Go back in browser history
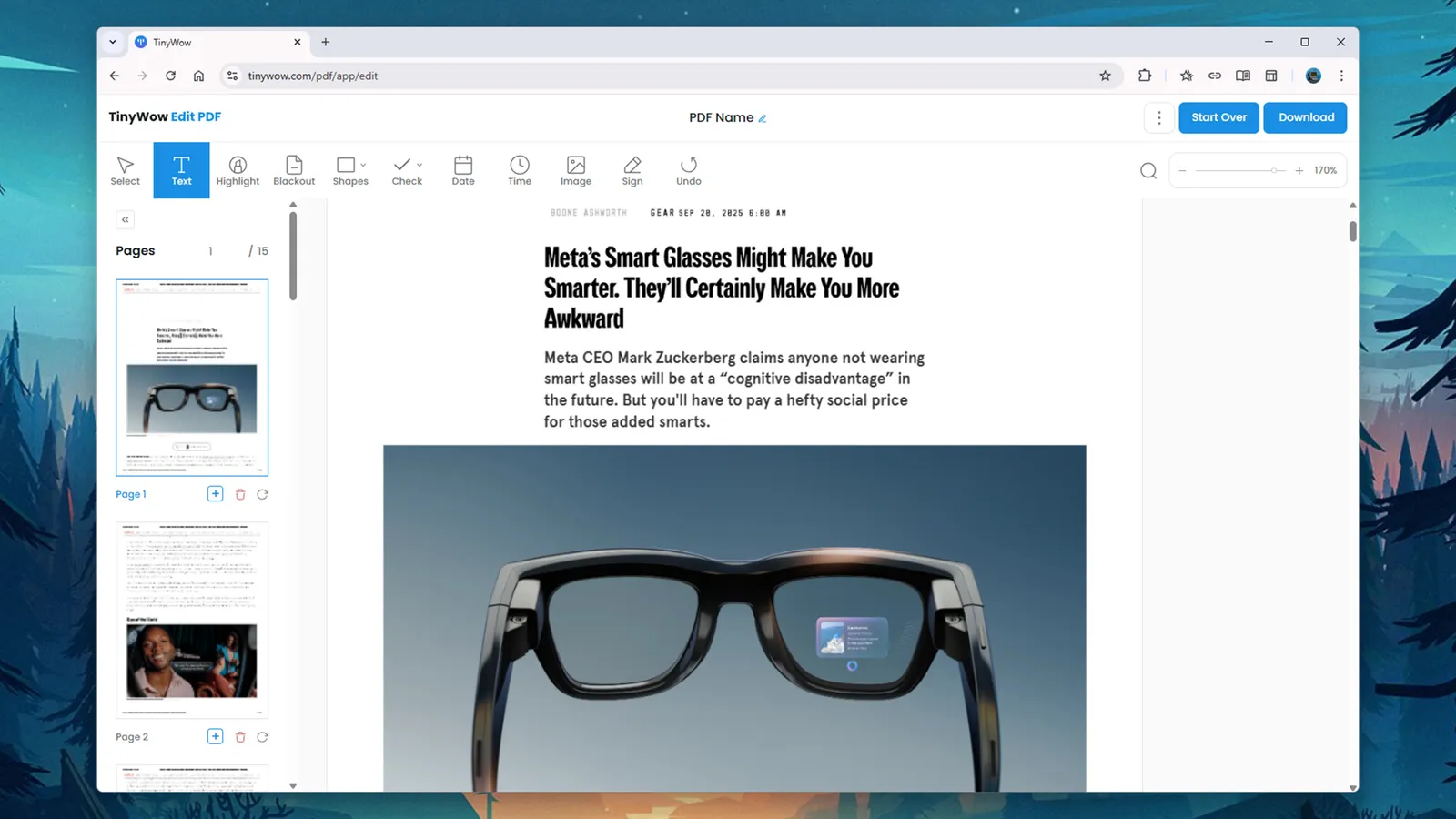The height and width of the screenshot is (819, 1456). point(114,76)
